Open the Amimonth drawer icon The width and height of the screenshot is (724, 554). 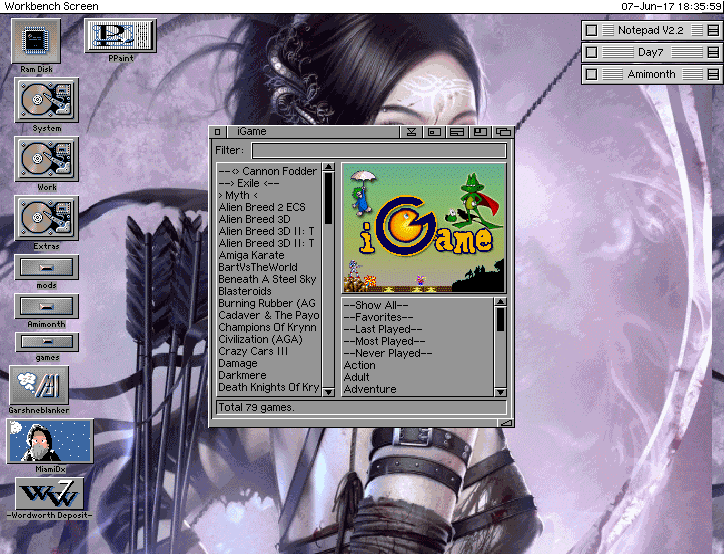[x=47, y=307]
